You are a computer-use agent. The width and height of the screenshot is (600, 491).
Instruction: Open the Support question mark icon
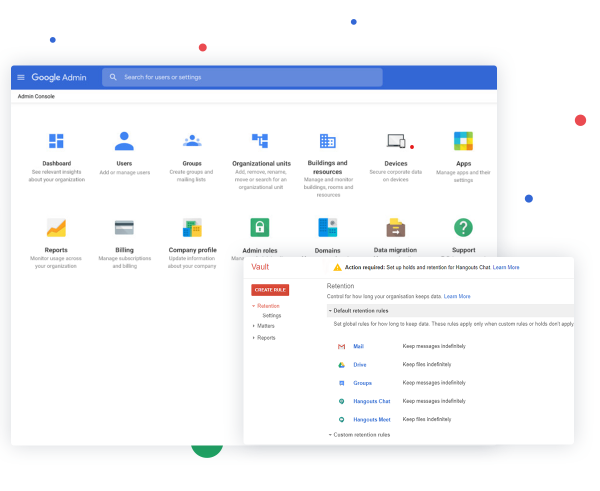pos(463,227)
